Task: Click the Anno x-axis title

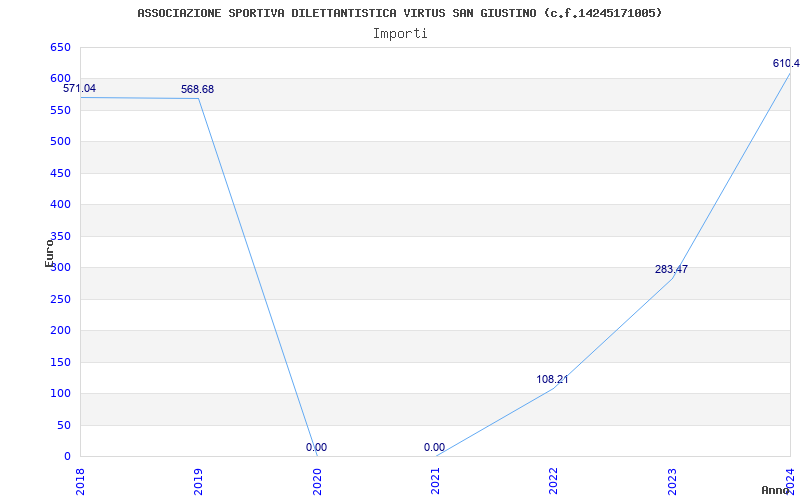Action: click(776, 490)
